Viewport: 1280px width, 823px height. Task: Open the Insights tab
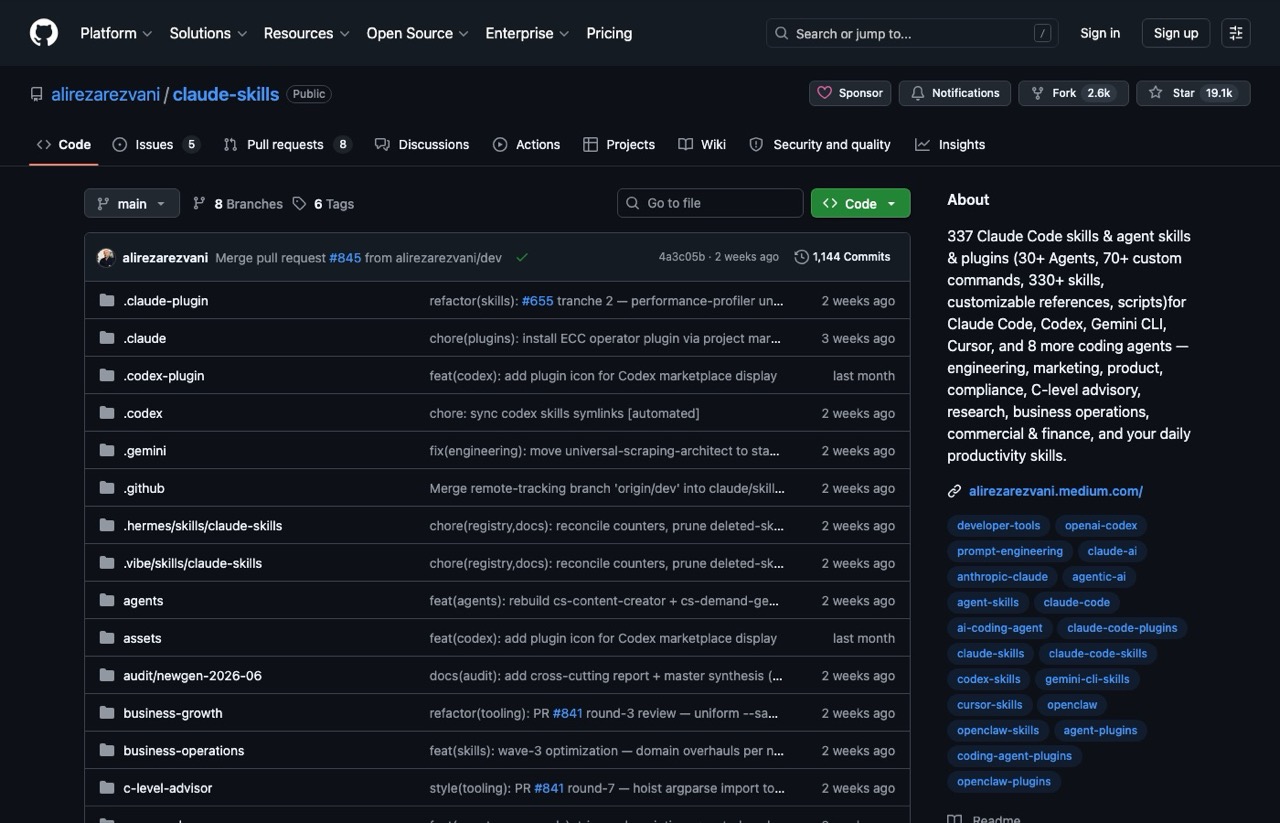point(950,144)
